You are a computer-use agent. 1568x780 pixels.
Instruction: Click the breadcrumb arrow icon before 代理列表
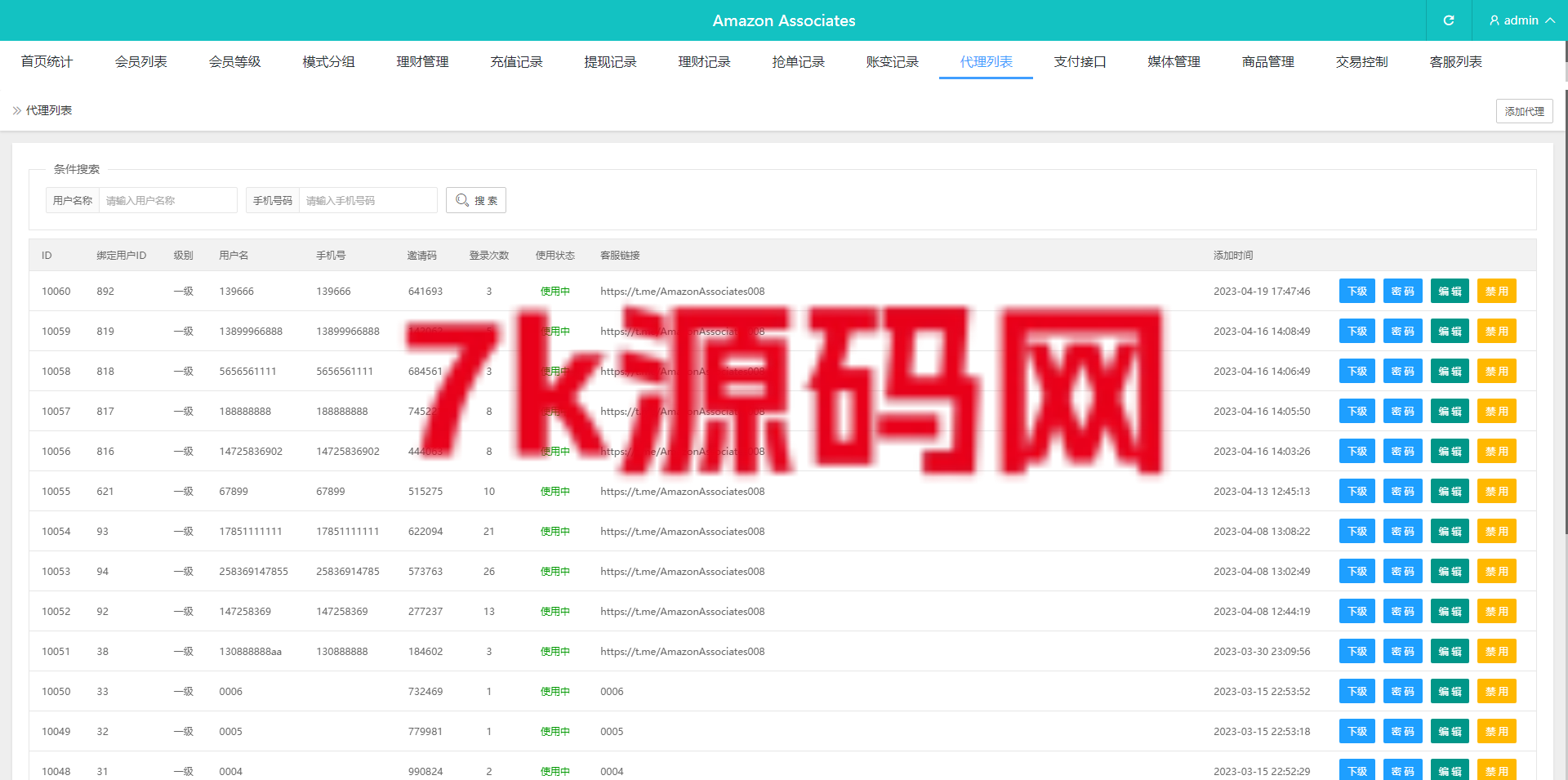pyautogui.click(x=17, y=110)
